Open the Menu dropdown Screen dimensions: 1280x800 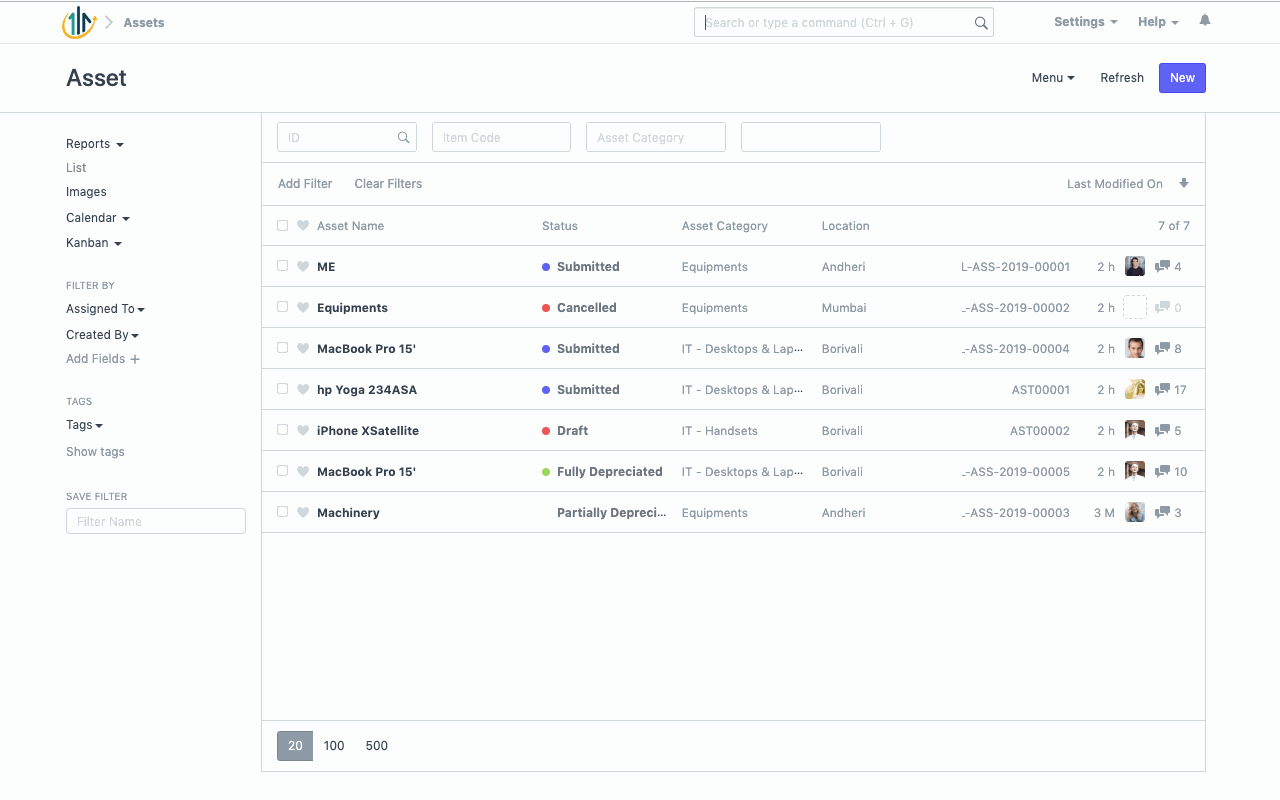tap(1053, 78)
